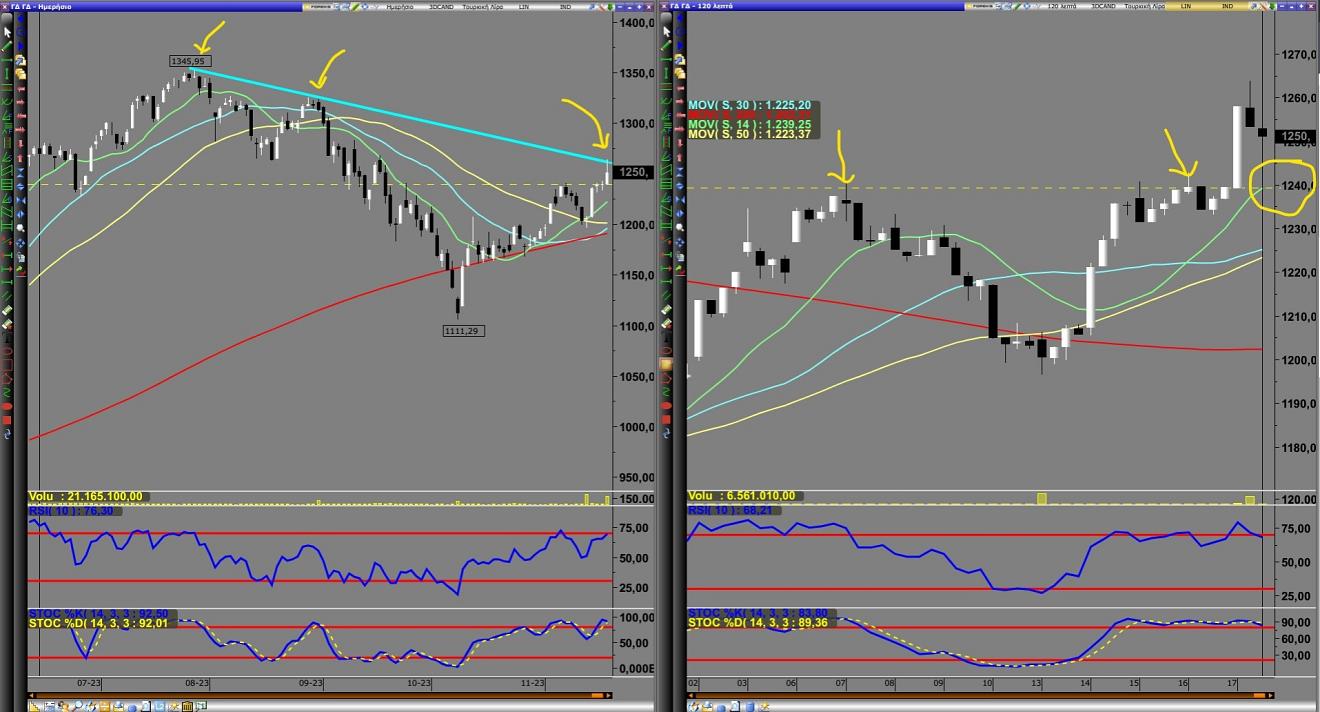The image size is (1320, 712).
Task: Click the MOV(S, 30) moving average label
Action: point(749,105)
